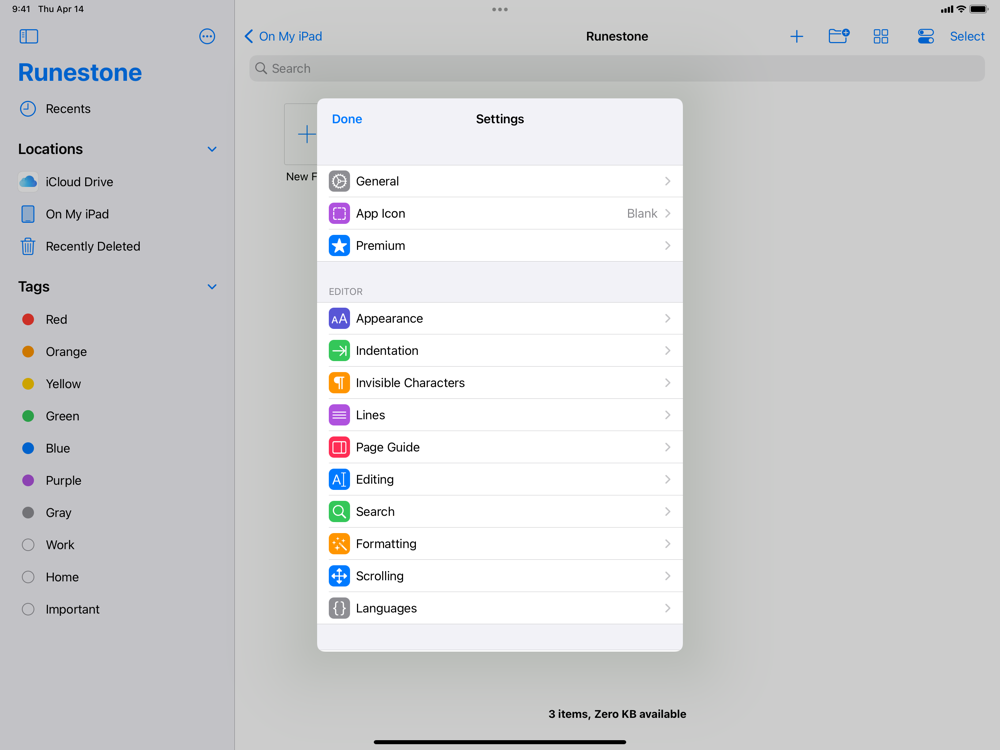This screenshot has width=1000, height=750.
Task: Select the Green tag
Action: point(118,416)
